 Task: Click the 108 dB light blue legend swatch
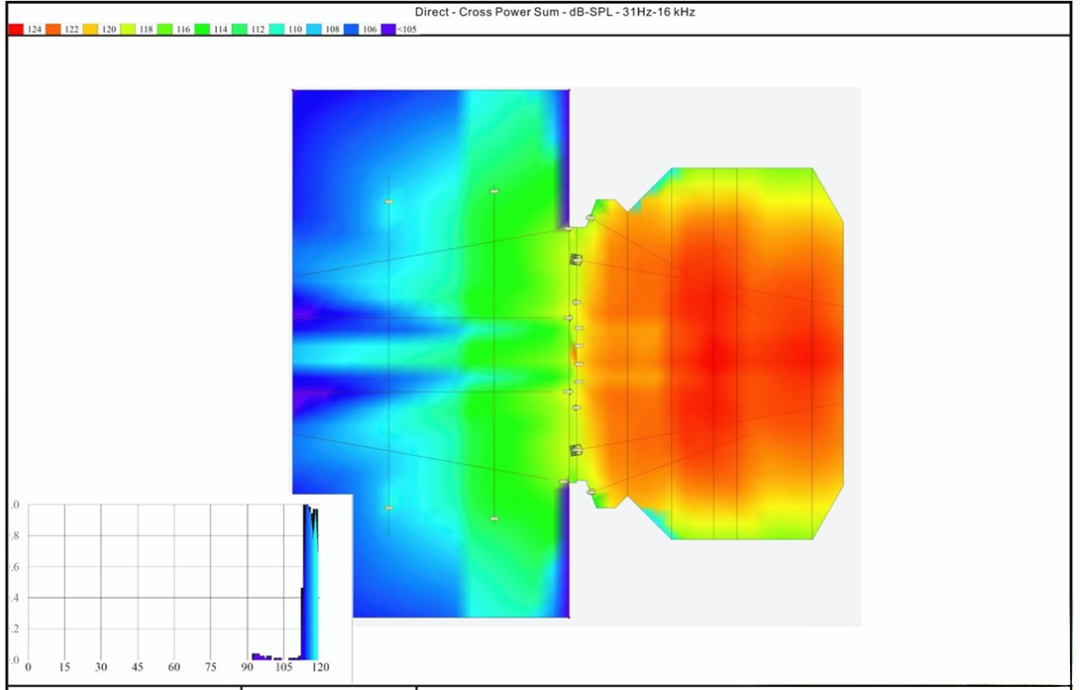tap(314, 30)
